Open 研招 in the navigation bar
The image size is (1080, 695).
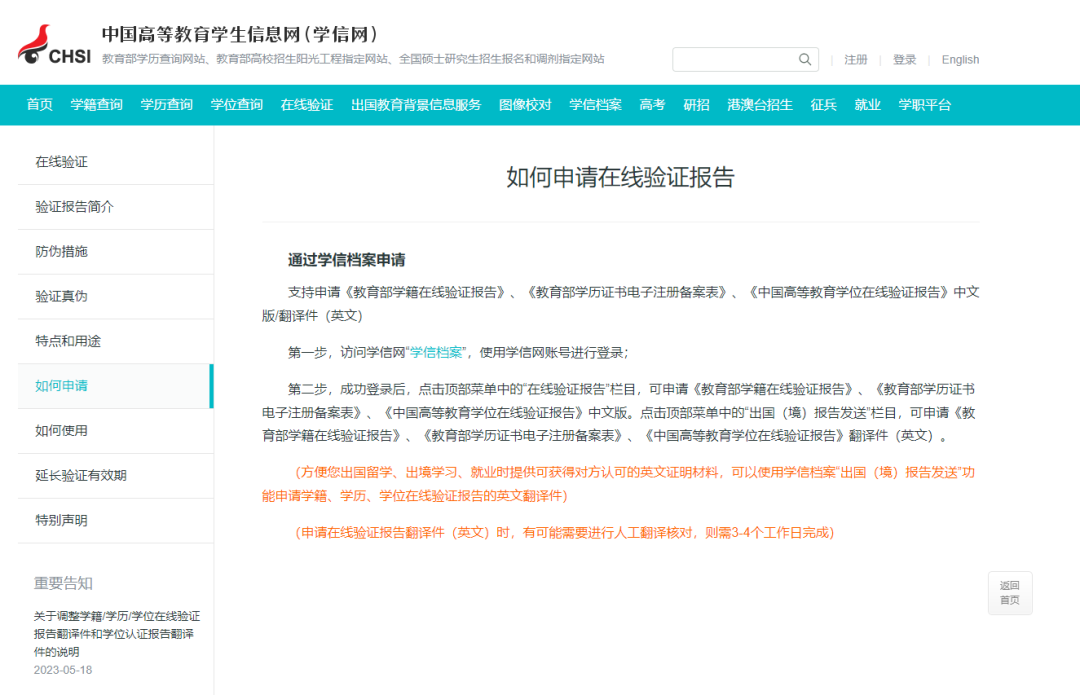click(696, 105)
